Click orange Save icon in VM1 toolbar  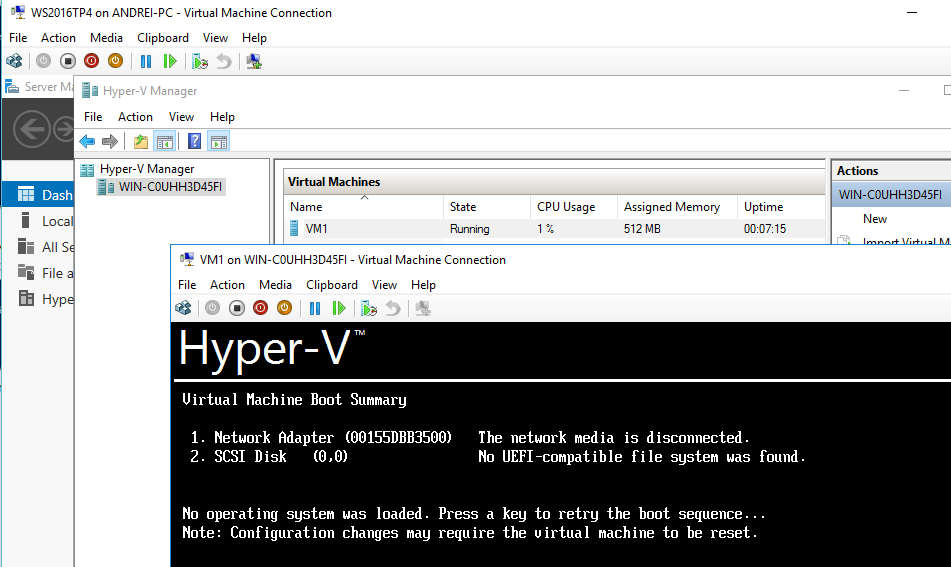click(x=284, y=308)
